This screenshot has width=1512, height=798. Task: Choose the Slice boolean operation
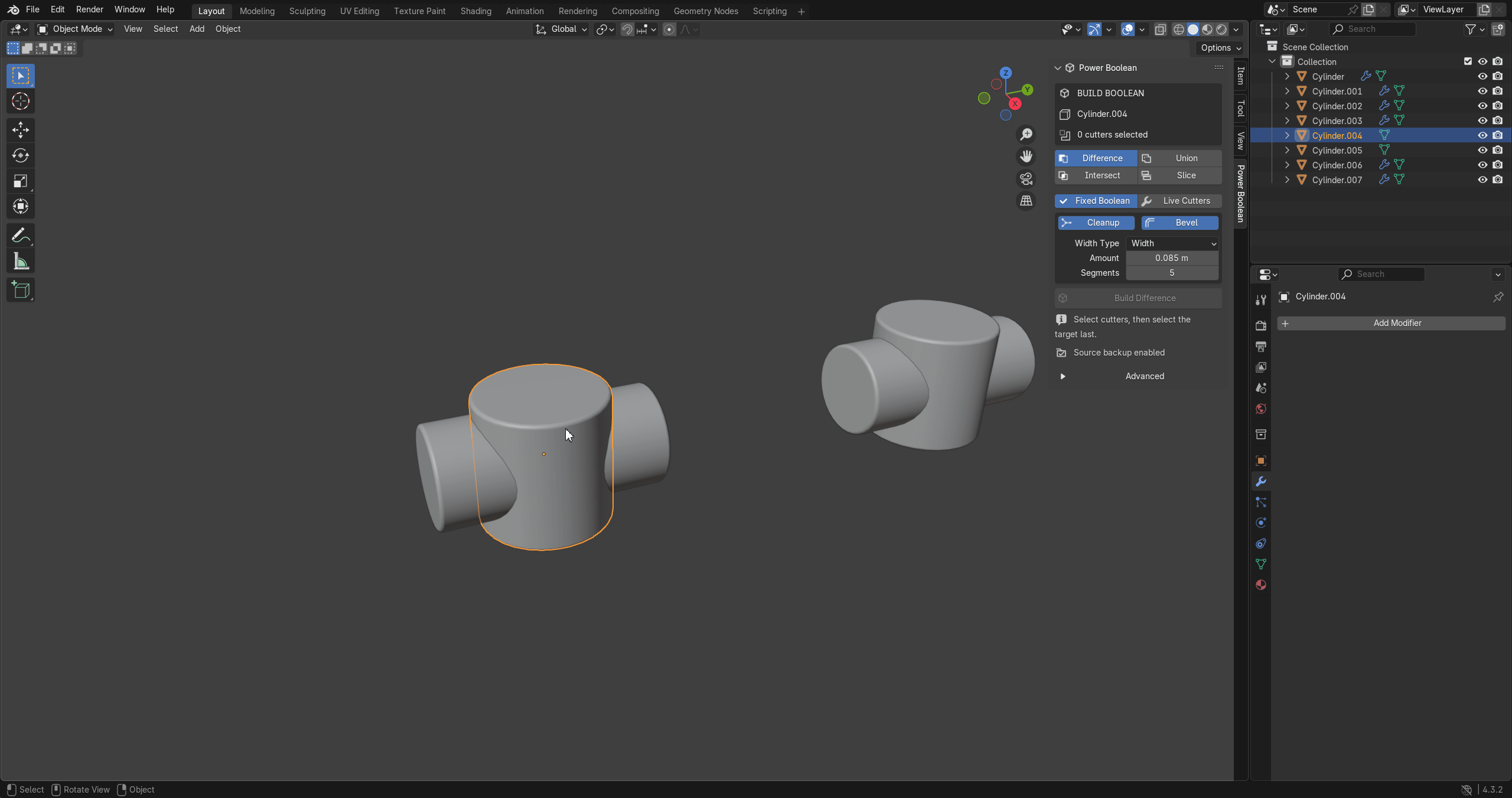pos(1180,175)
